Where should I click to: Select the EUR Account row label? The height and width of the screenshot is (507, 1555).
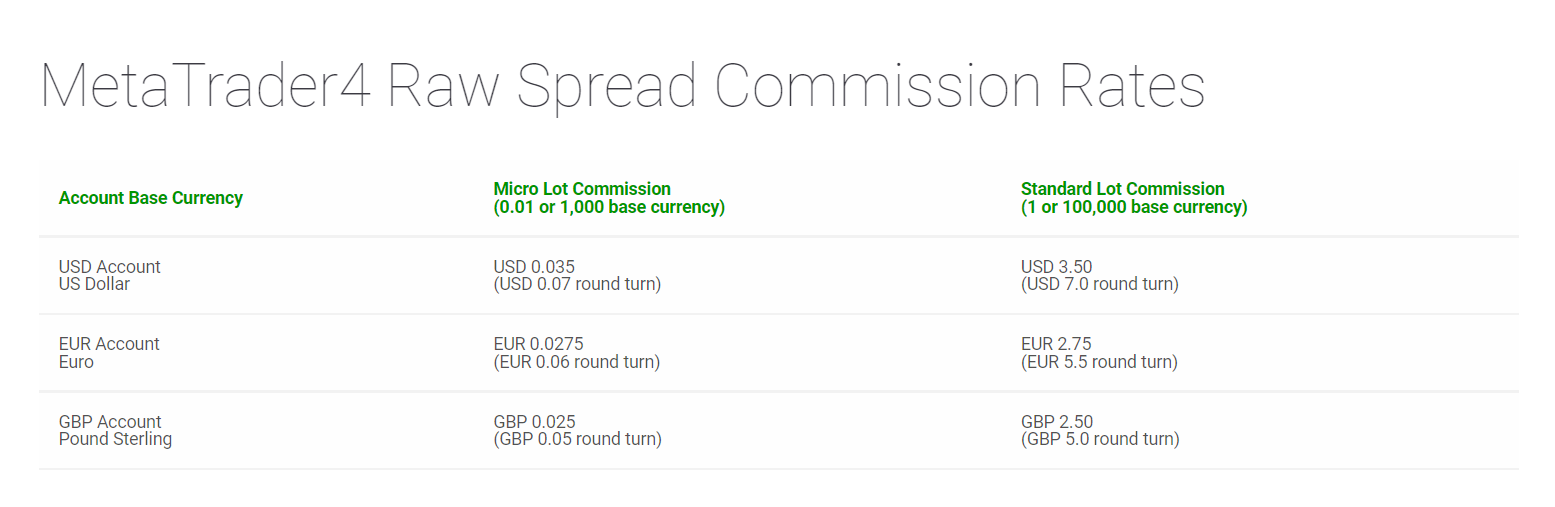[109, 344]
